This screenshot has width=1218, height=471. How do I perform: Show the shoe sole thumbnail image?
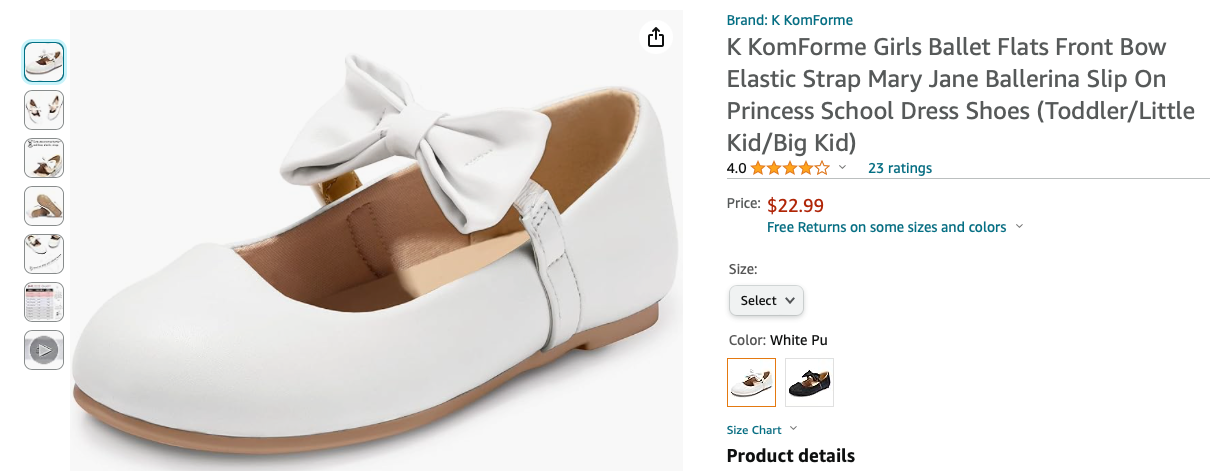[x=44, y=205]
